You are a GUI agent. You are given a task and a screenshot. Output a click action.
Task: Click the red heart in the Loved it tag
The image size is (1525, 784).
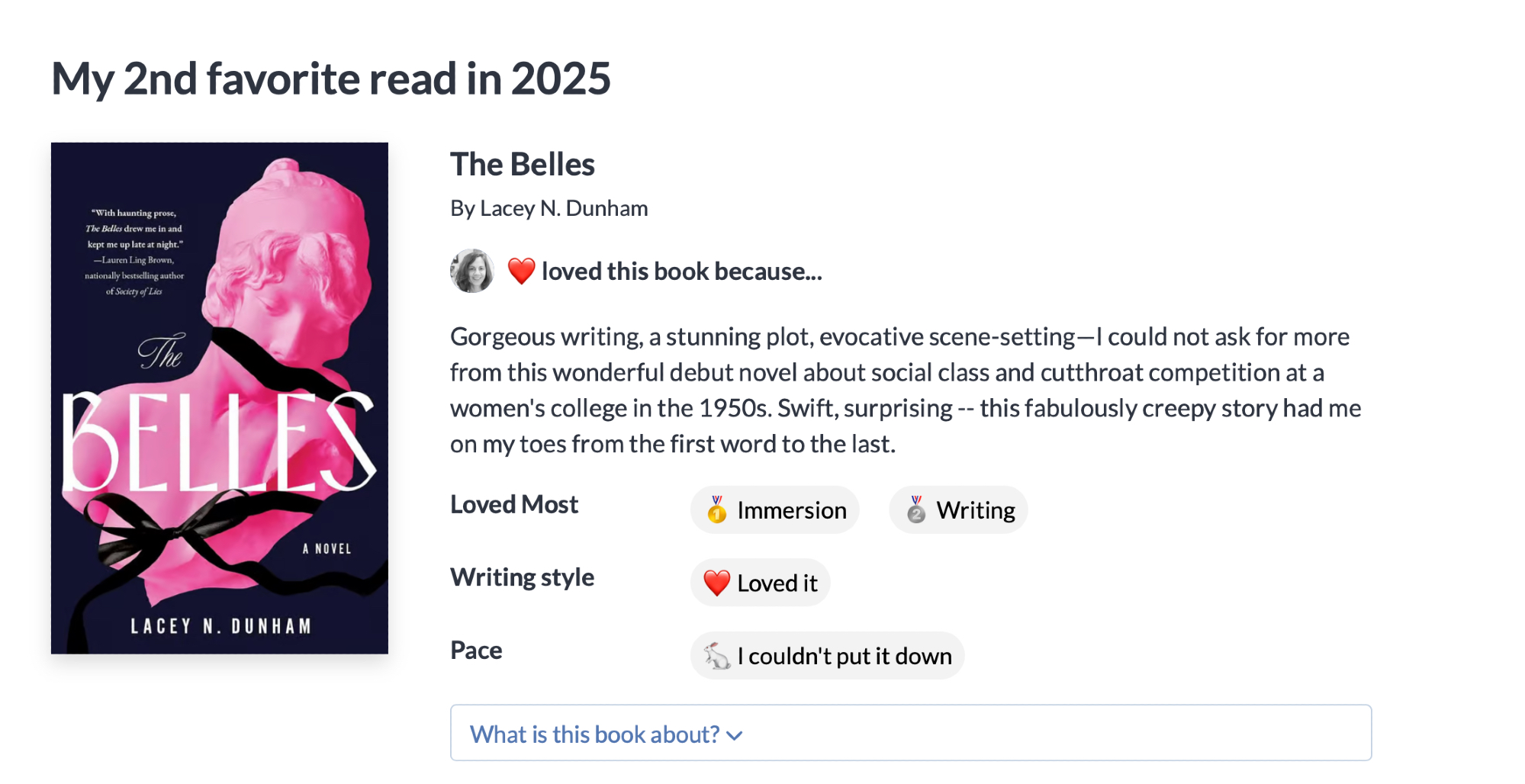coord(716,583)
